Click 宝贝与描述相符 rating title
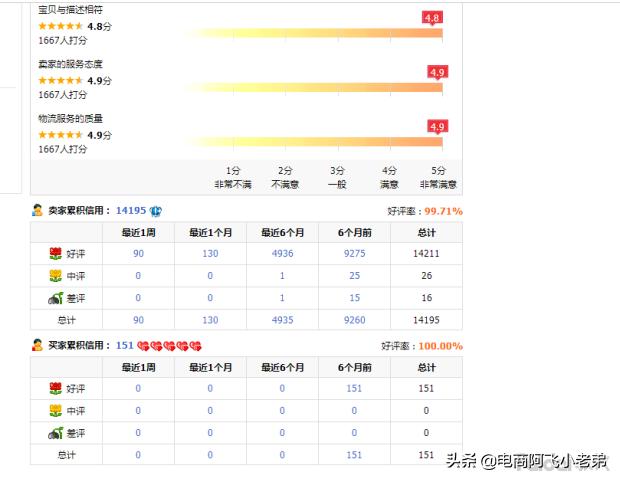 [70, 10]
